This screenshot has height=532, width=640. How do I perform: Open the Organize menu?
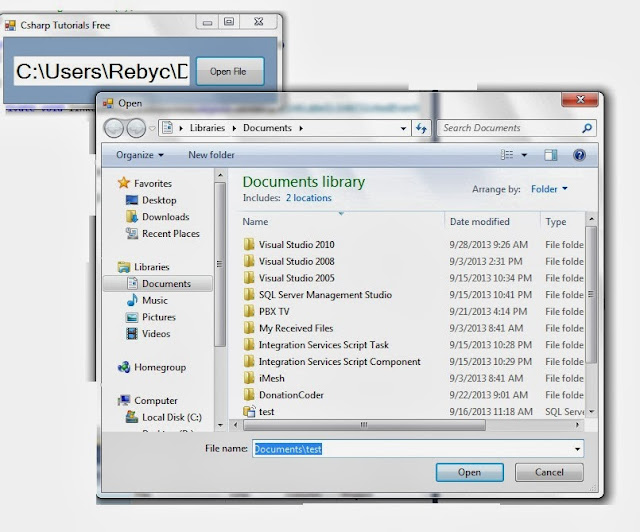140,155
